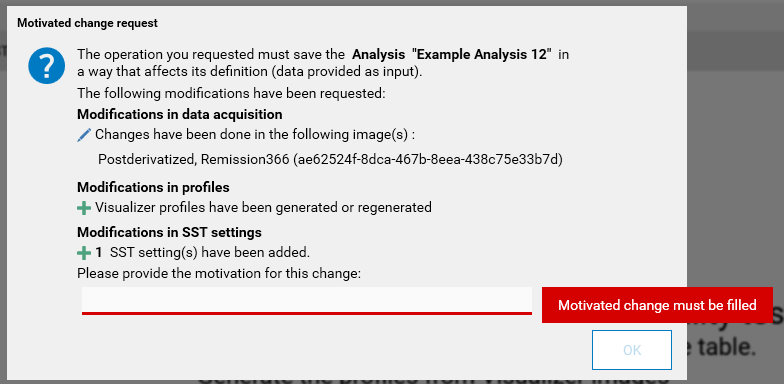Click the background 'table.' text behind the dialog
The image size is (784, 384).
coord(722,348)
